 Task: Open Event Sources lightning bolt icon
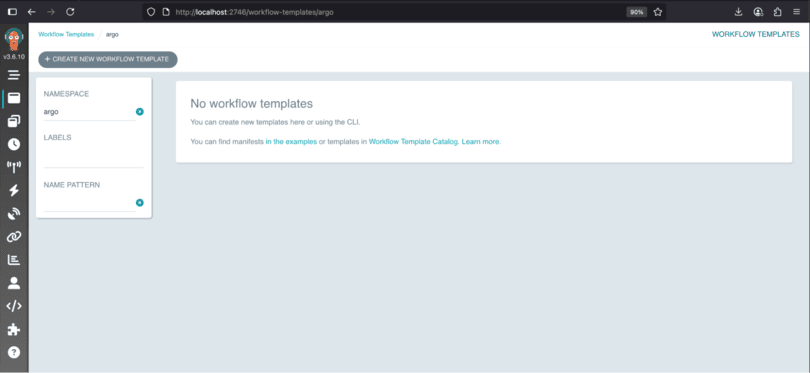[14, 190]
